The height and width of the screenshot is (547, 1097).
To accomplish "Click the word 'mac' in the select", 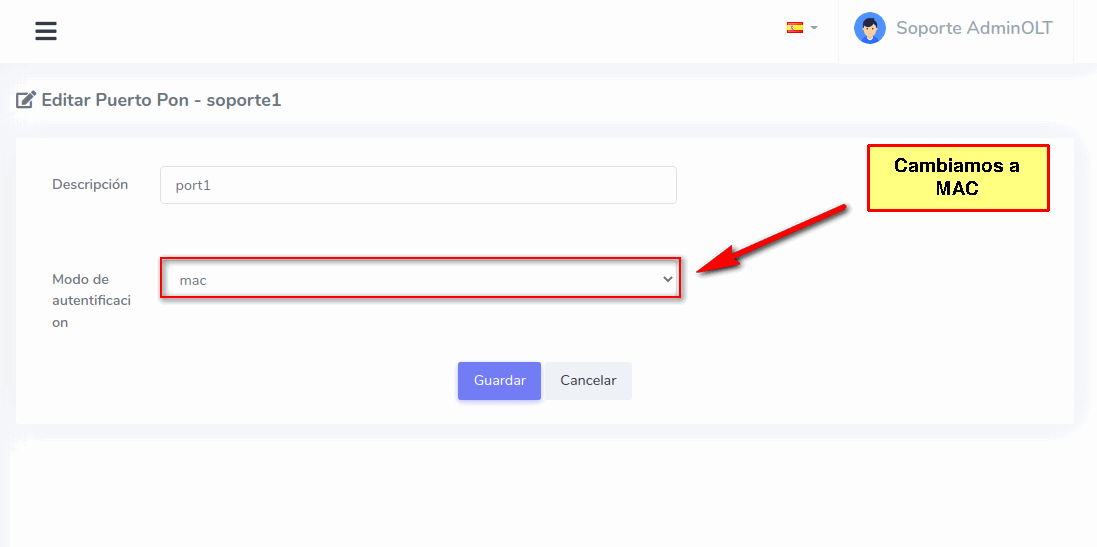I will [x=193, y=280].
